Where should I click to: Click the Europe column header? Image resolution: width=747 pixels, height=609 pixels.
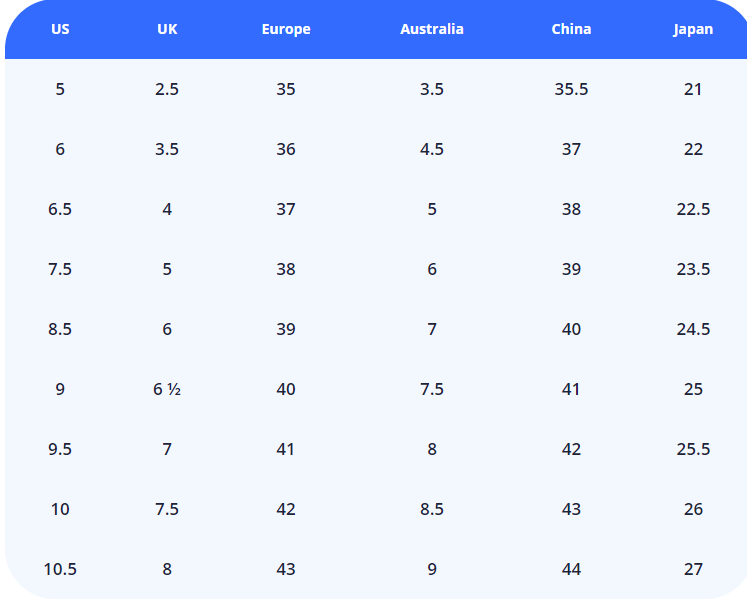coord(286,29)
